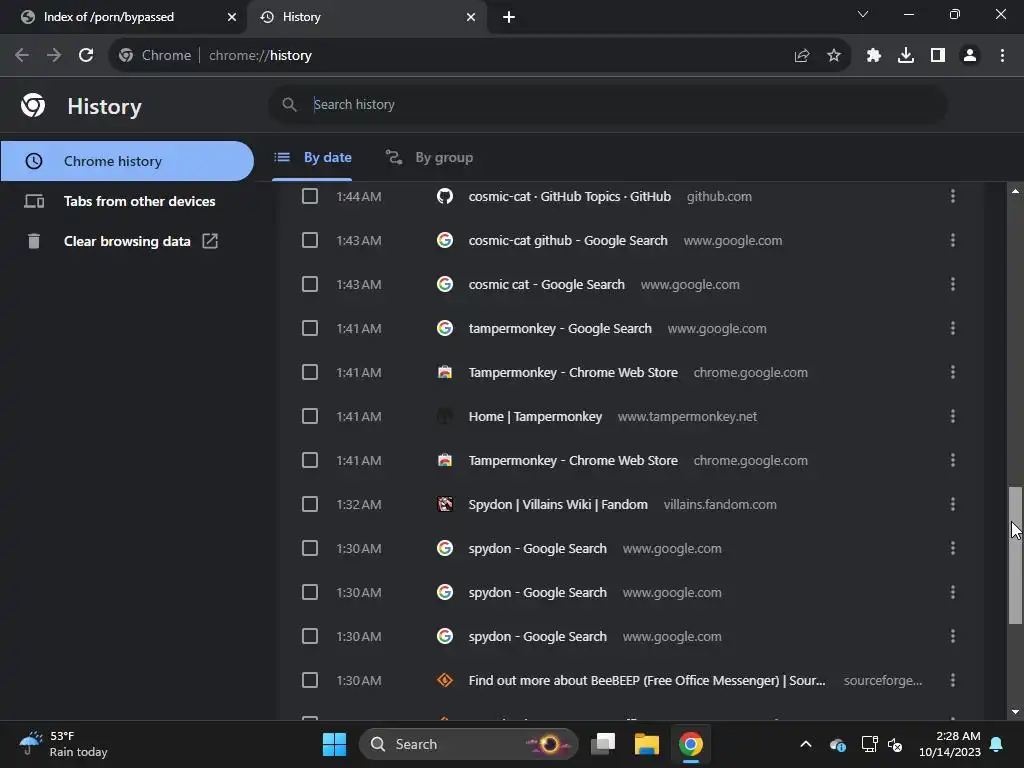Open more actions for cosmic-cat github search
1024x768 pixels.
[952, 240]
